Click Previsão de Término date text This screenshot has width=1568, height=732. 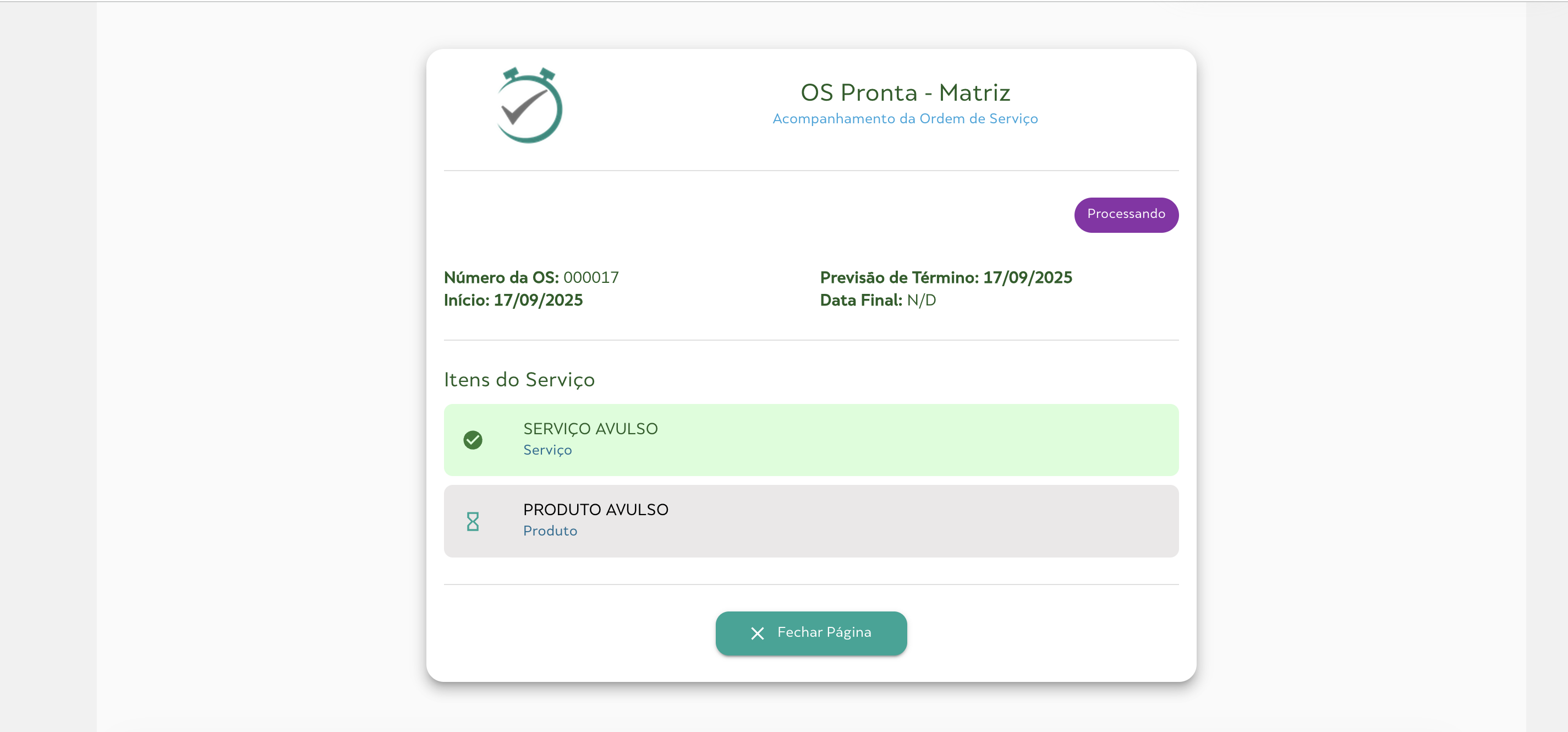[x=945, y=278]
